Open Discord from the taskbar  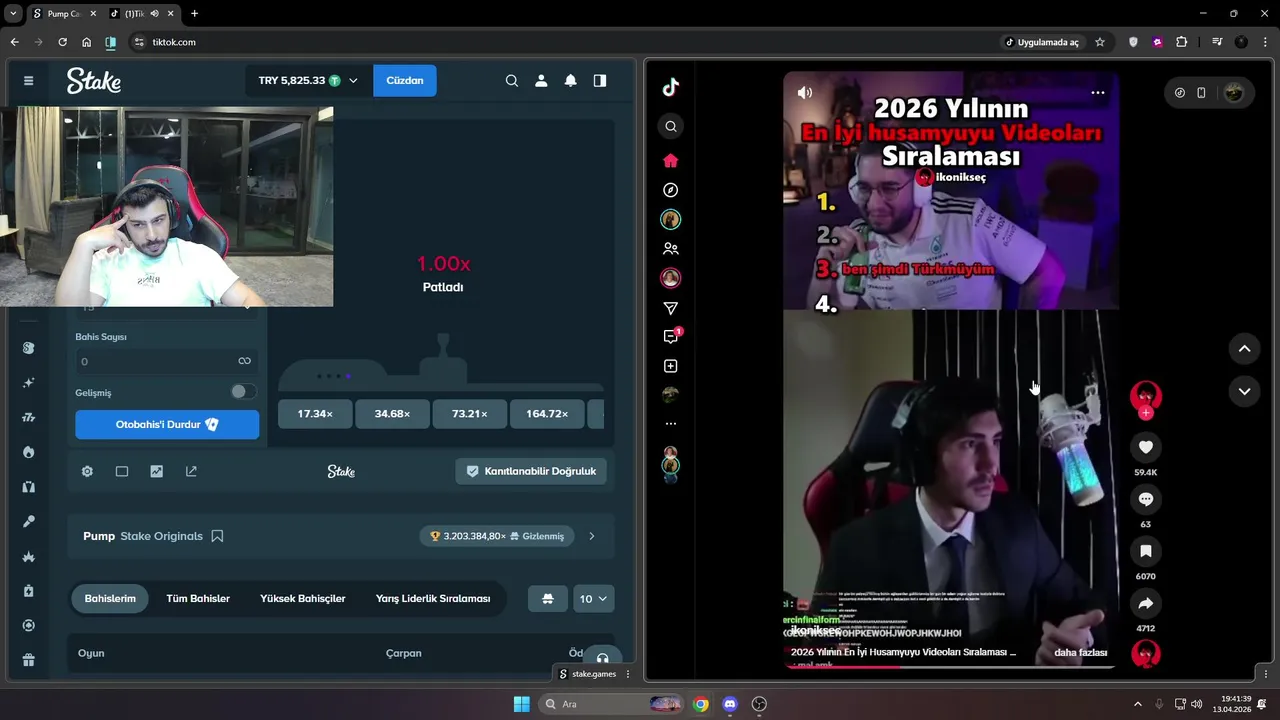coord(730,704)
